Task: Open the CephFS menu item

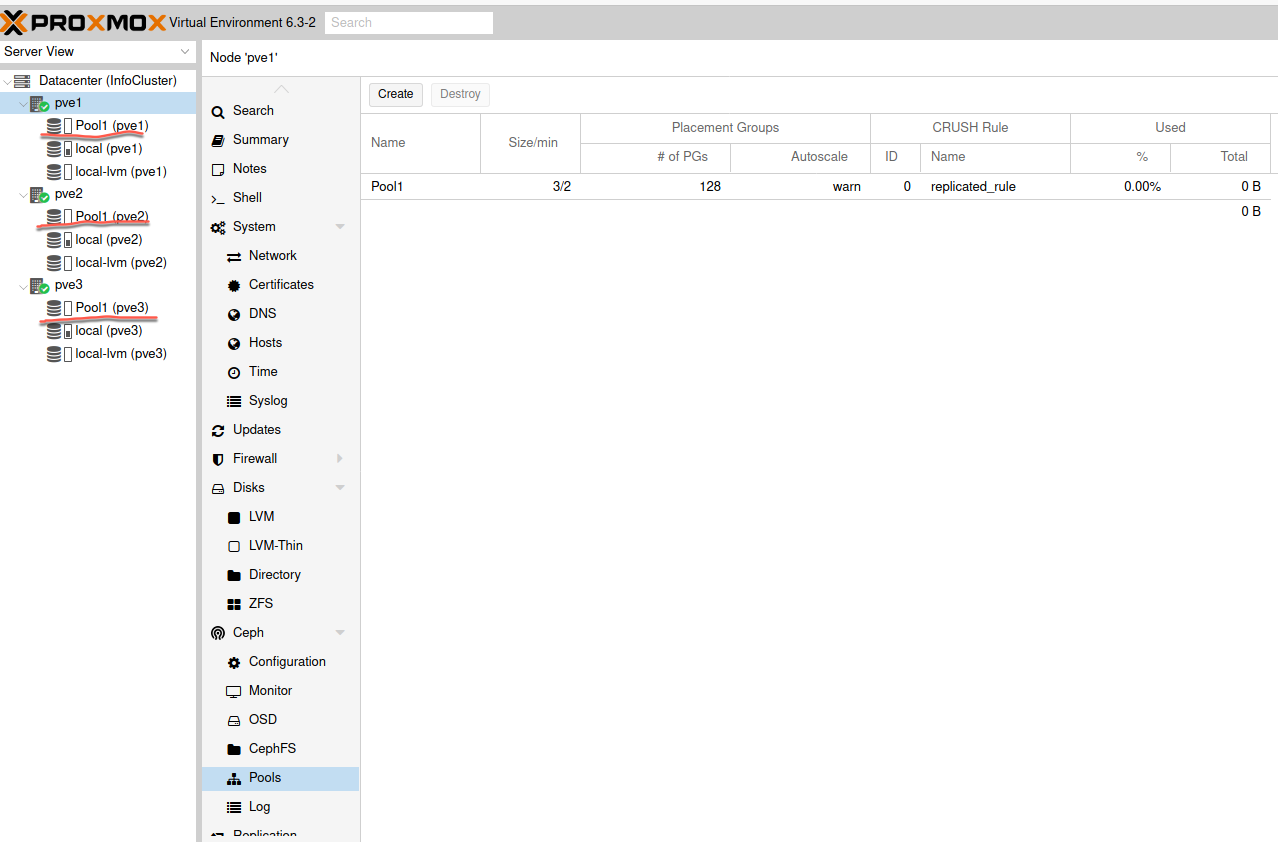Action: click(x=280, y=749)
